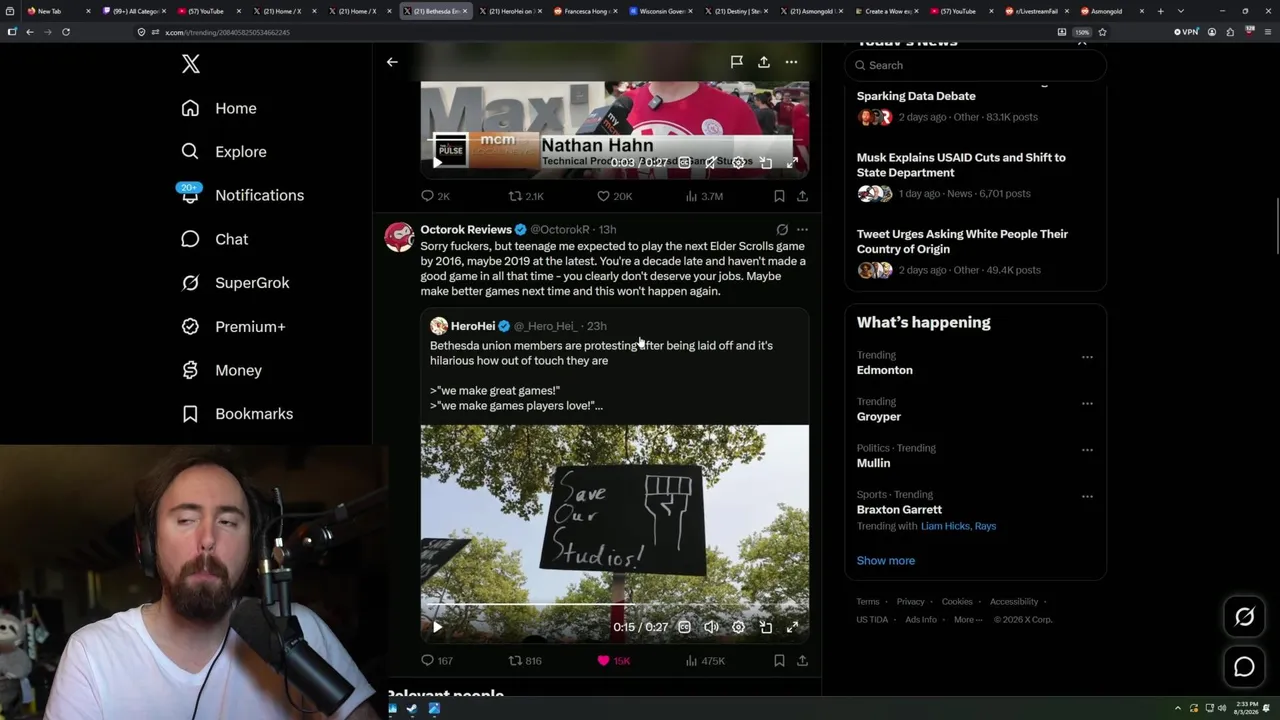Screen dimensions: 1280x720
Task: Open Bookmarks in the sidebar
Action: pos(237,414)
